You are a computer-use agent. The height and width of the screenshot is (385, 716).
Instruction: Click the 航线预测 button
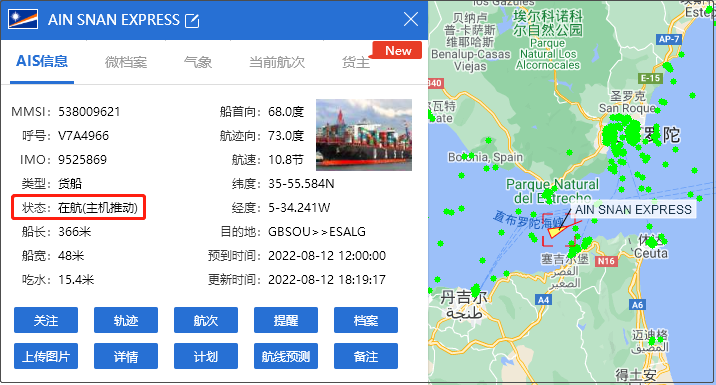(x=286, y=356)
